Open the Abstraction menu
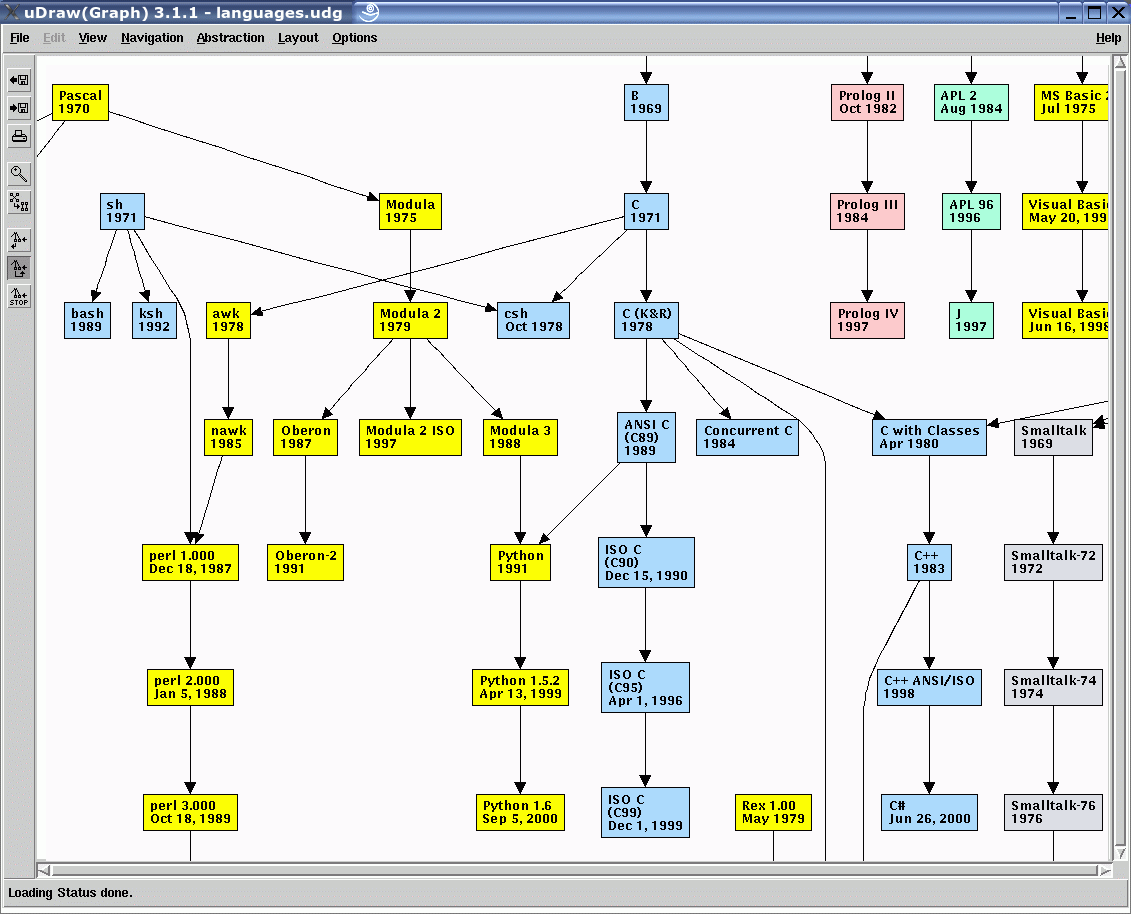The height and width of the screenshot is (914, 1131). [x=230, y=38]
